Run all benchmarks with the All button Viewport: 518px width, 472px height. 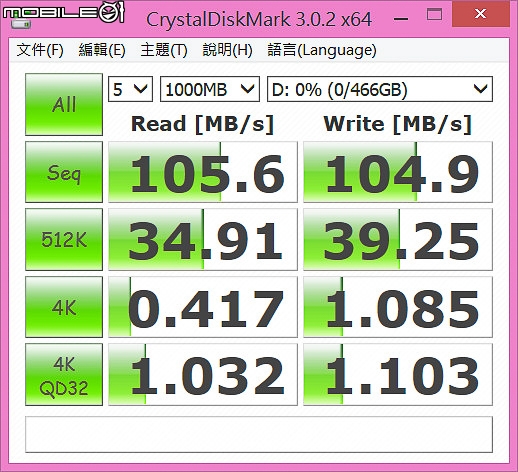click(x=64, y=104)
